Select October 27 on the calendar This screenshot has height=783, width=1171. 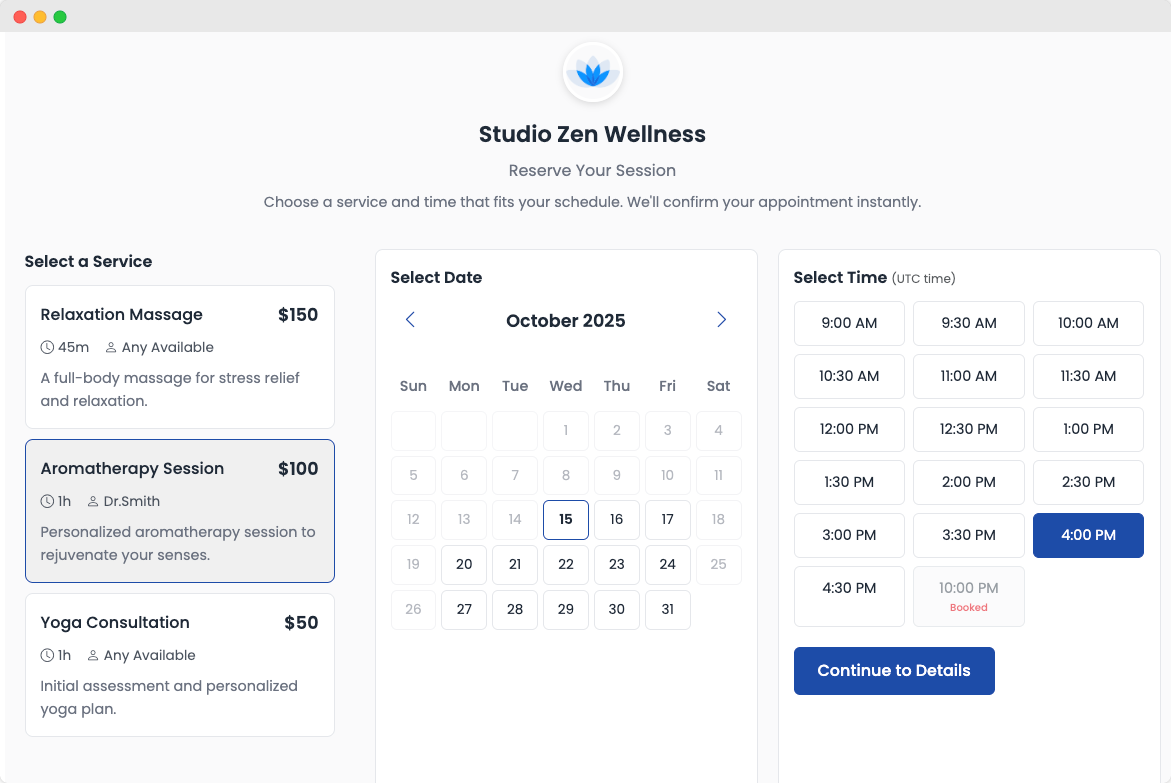(464, 610)
